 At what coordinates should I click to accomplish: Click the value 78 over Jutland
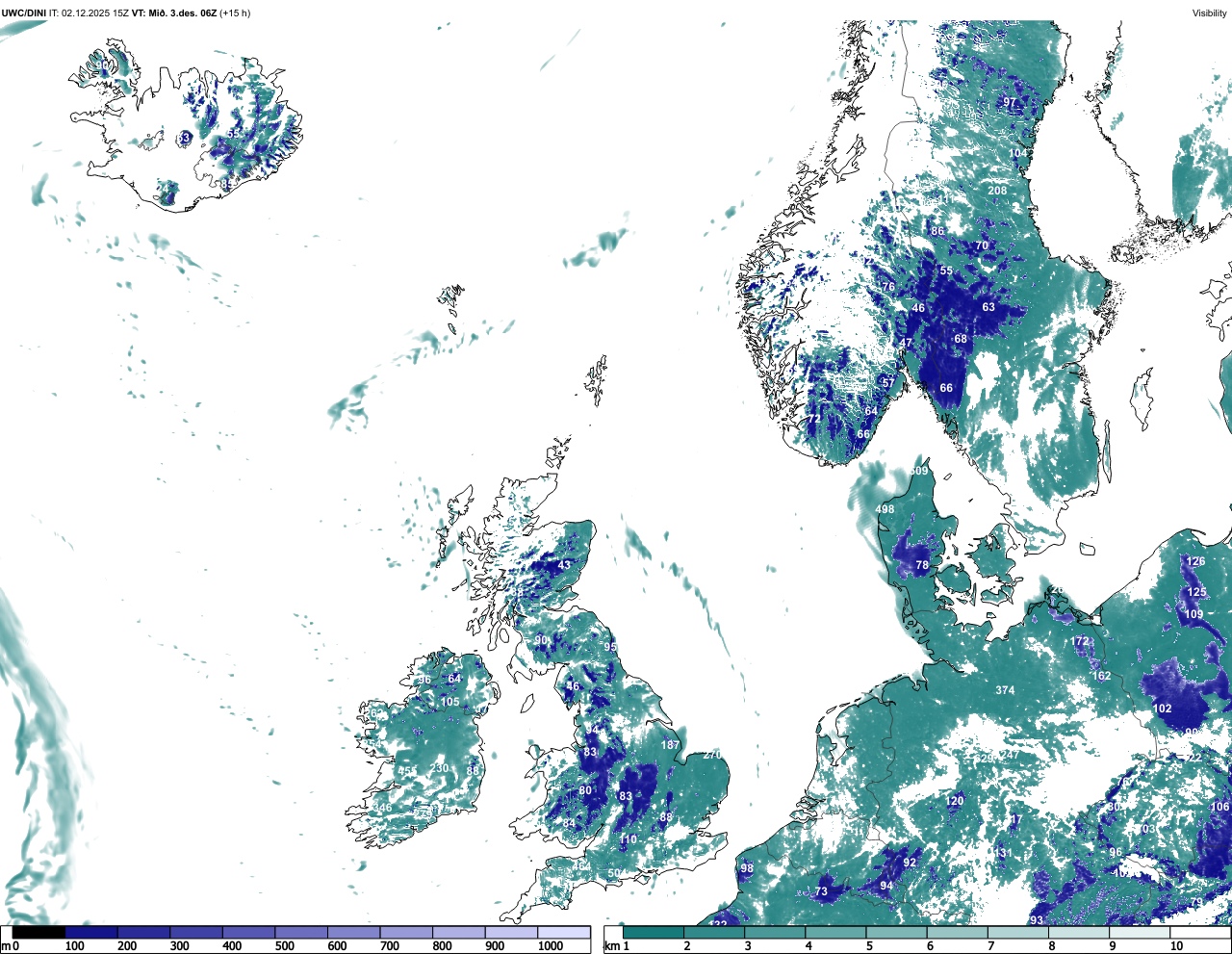pos(922,566)
